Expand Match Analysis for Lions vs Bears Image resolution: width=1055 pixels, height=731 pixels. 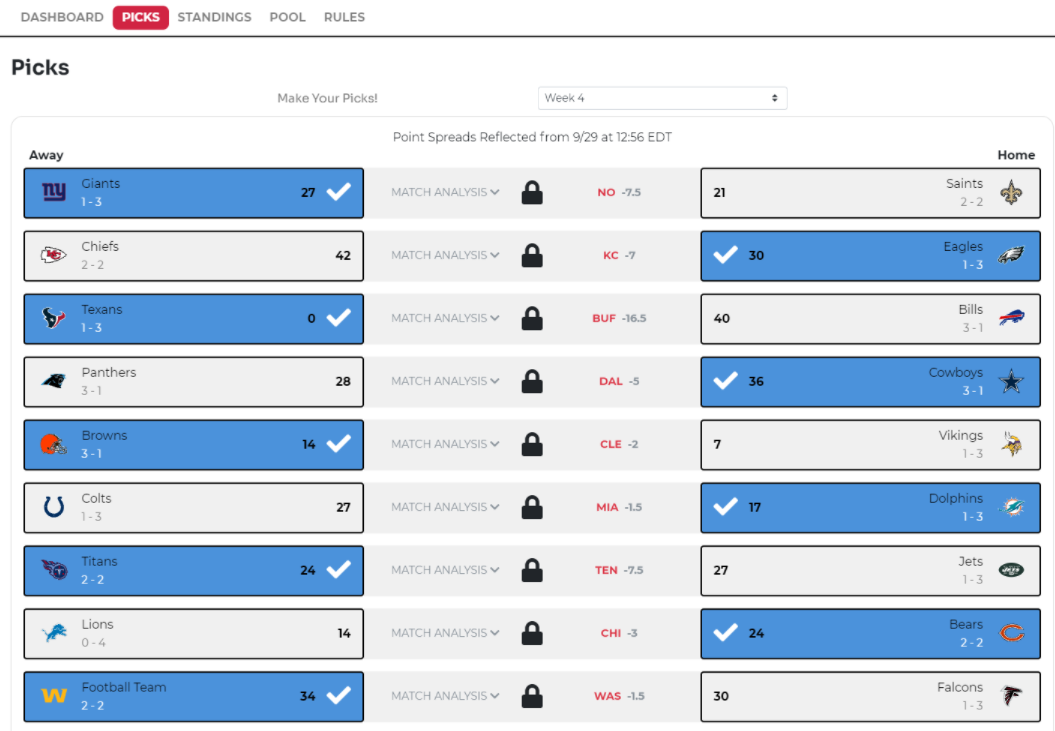445,633
